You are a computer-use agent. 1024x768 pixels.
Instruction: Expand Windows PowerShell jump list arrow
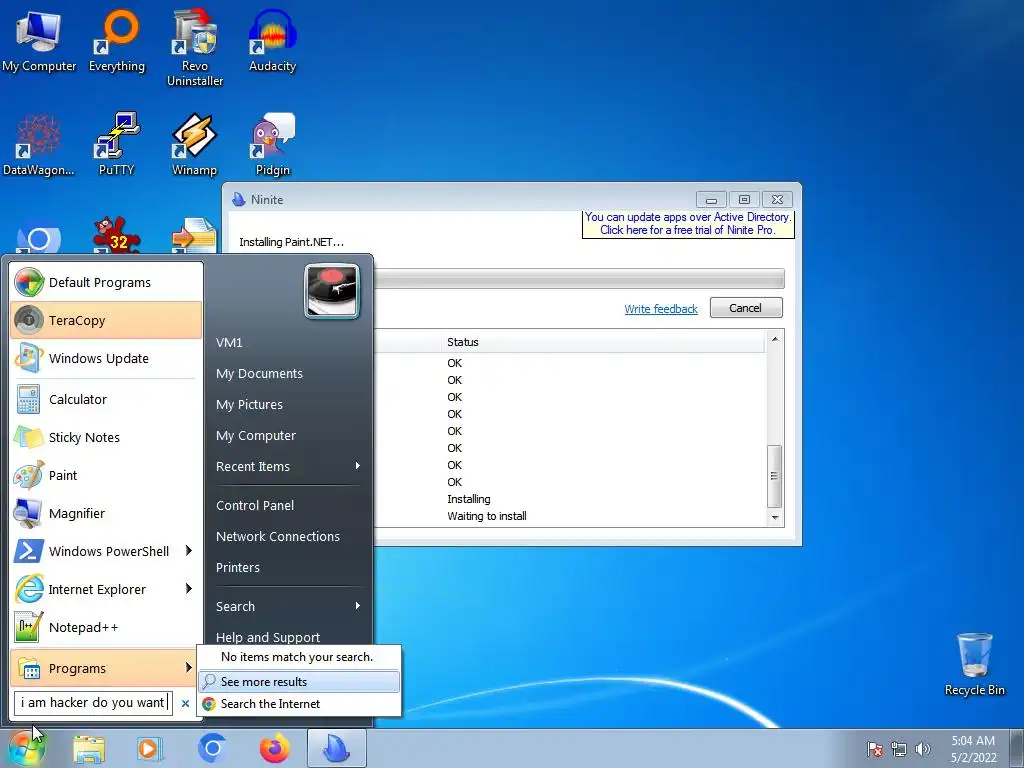189,551
